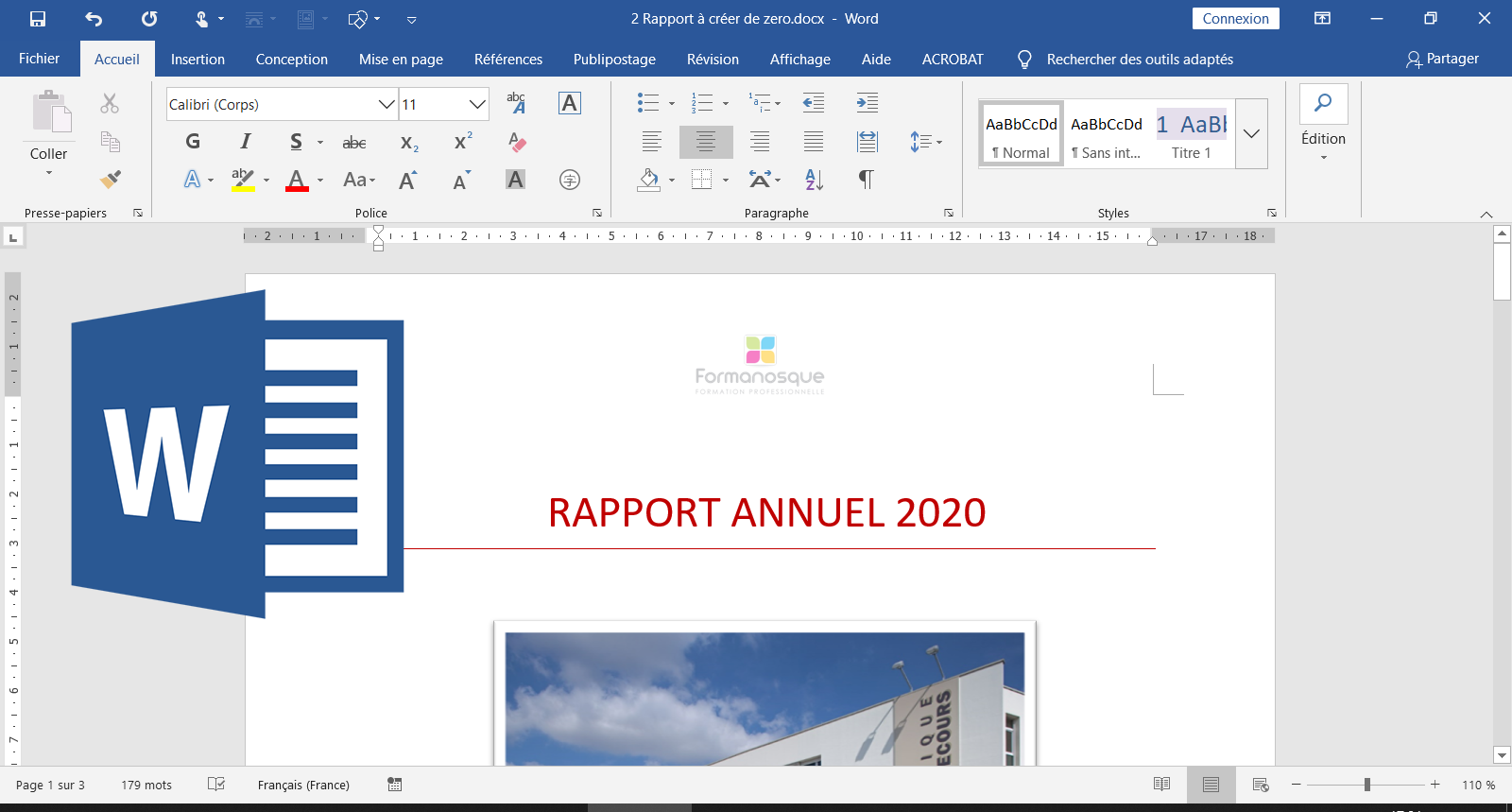Click the tab stop selector on ruler
The height and width of the screenshot is (812, 1512).
tap(13, 236)
